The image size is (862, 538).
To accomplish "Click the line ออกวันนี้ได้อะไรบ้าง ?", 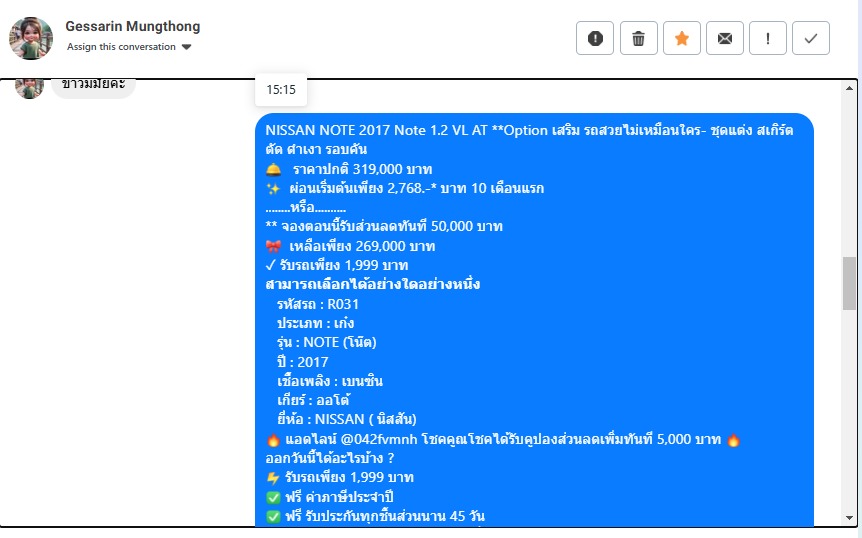I will pyautogui.click(x=330, y=458).
